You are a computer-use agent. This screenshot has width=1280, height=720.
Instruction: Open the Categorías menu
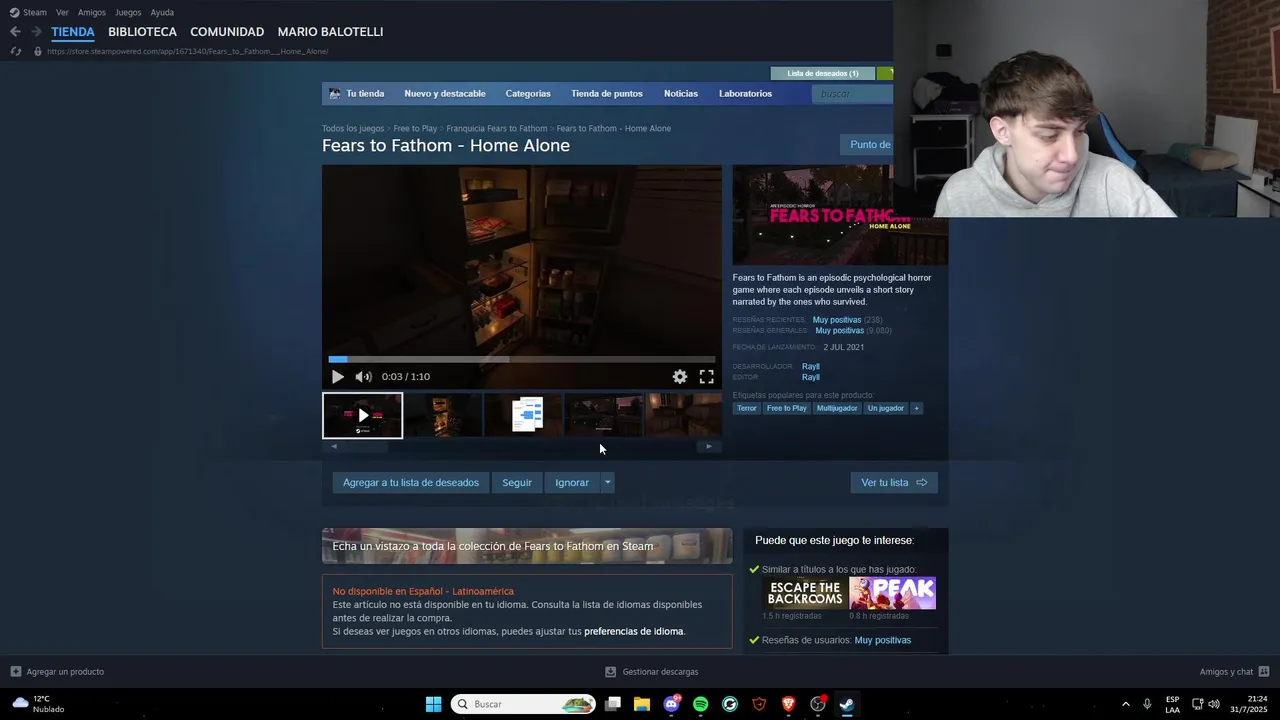coord(528,94)
